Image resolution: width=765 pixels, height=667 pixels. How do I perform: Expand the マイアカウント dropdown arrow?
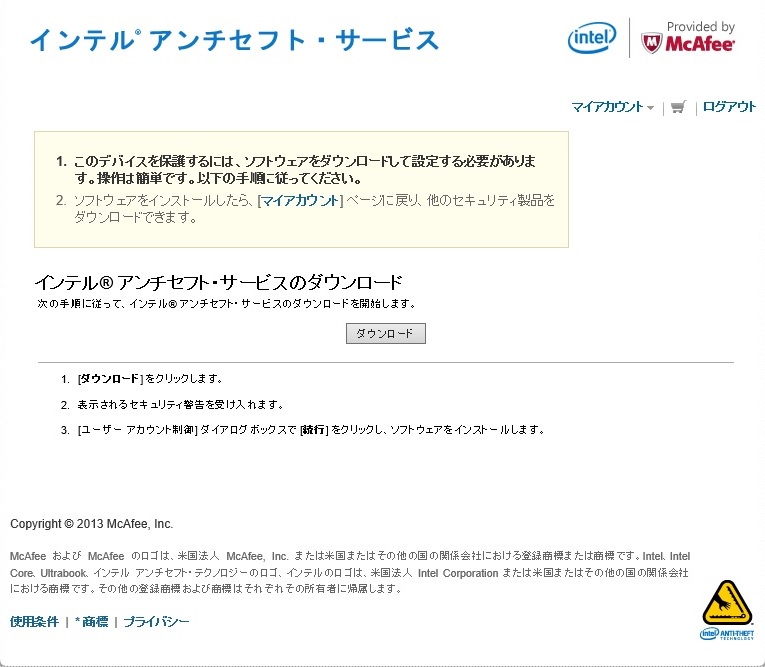[x=650, y=108]
